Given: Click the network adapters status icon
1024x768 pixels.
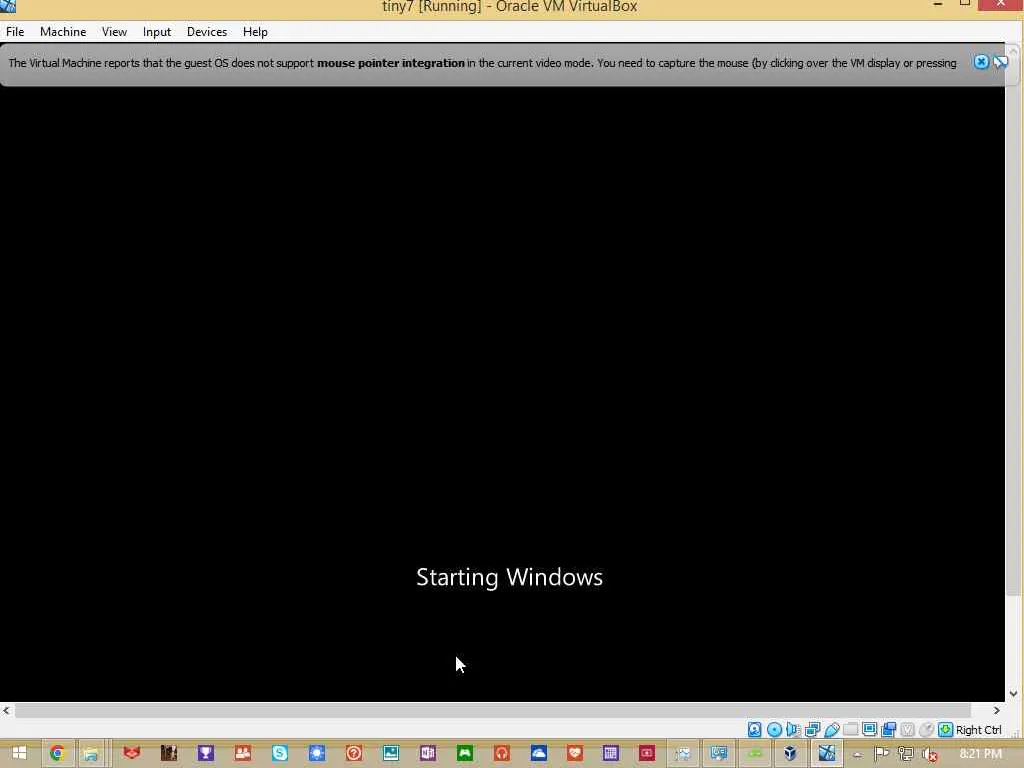Looking at the screenshot, I should [812, 729].
